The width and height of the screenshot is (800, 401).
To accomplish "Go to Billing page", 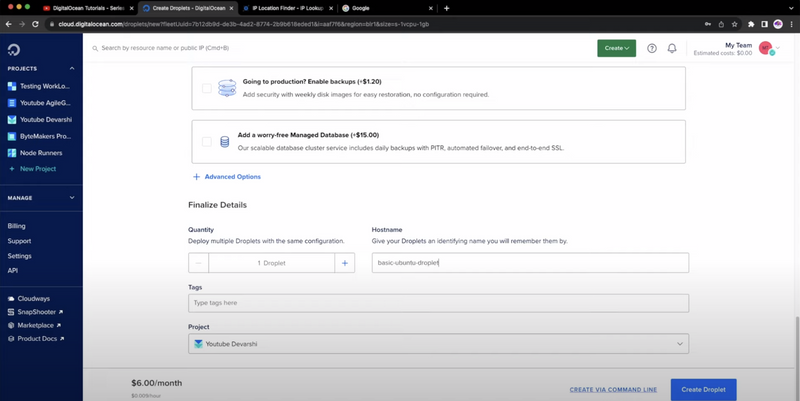I will 16,226.
